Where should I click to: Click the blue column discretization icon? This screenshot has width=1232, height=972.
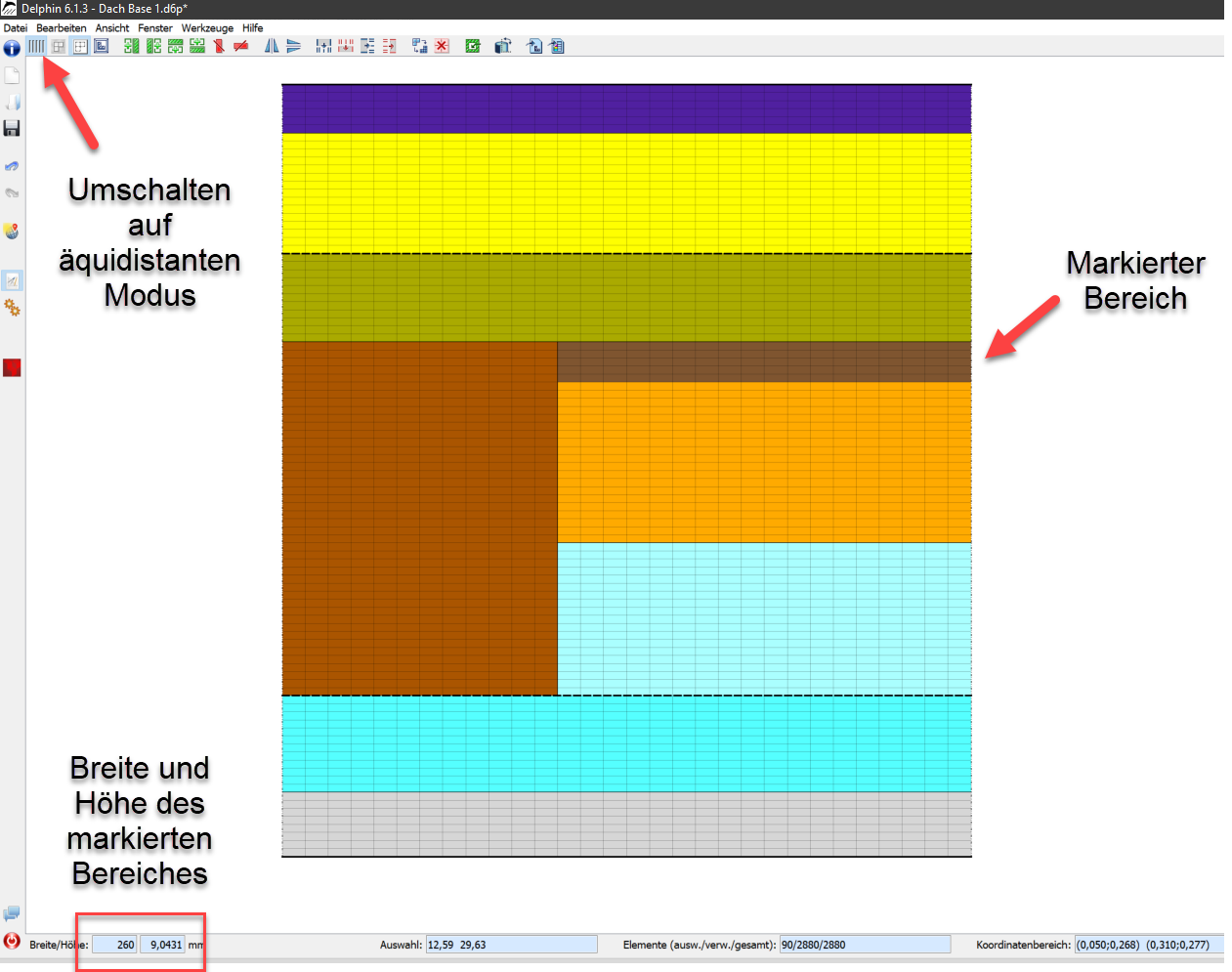323,46
